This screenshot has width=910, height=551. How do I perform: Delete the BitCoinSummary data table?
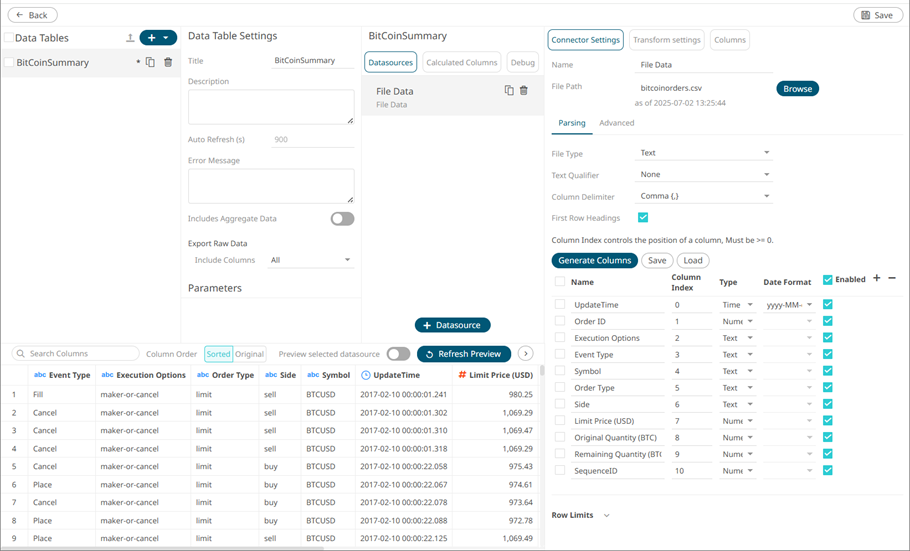click(x=168, y=62)
